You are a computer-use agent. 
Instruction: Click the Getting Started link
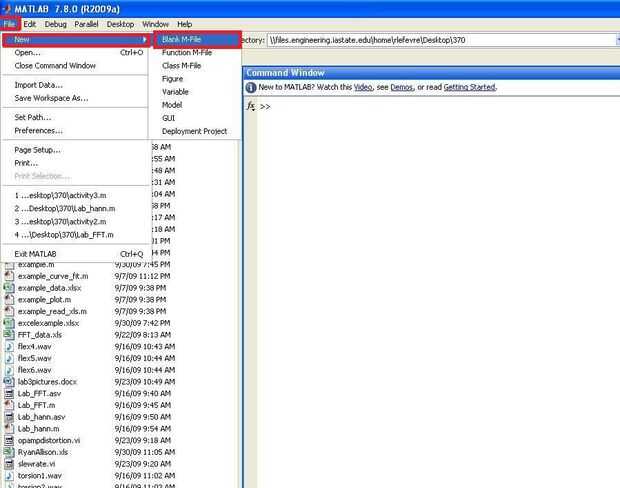[x=469, y=87]
